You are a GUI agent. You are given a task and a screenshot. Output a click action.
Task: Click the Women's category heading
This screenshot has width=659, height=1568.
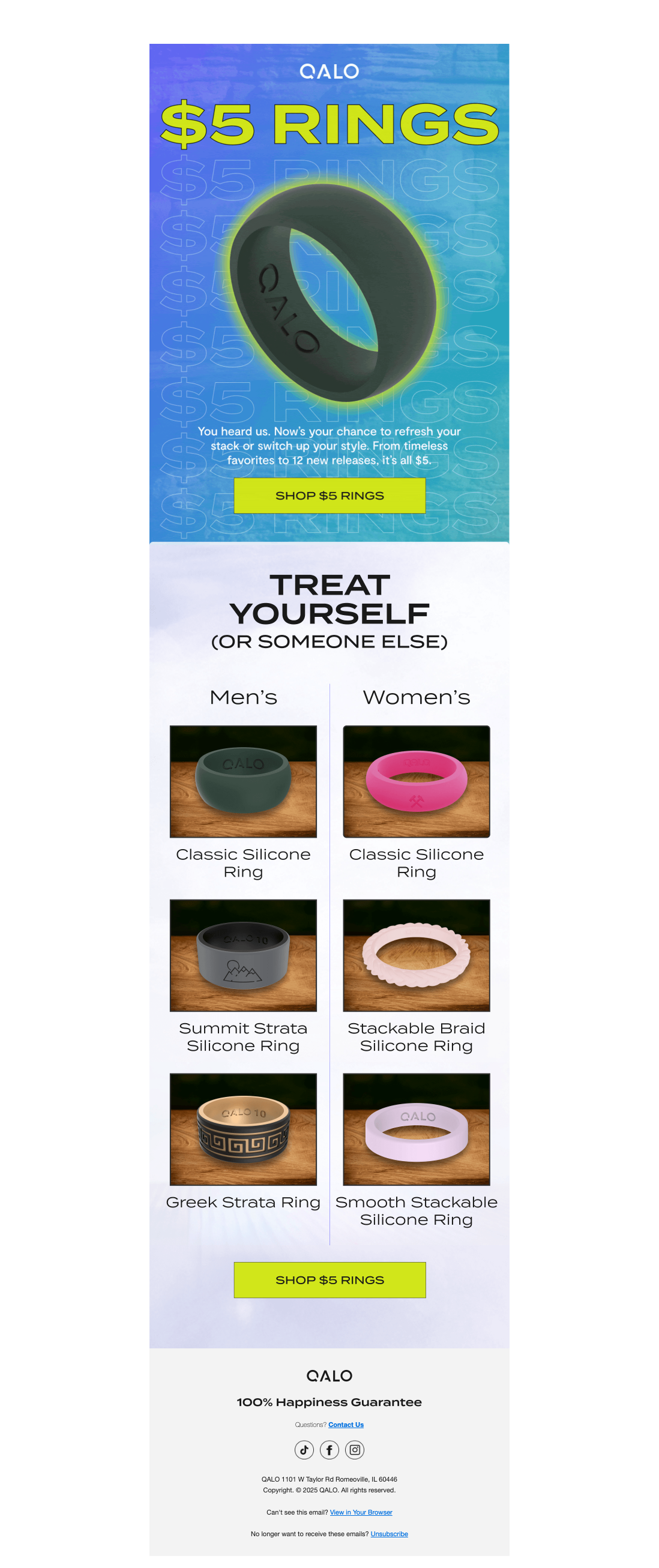click(417, 697)
